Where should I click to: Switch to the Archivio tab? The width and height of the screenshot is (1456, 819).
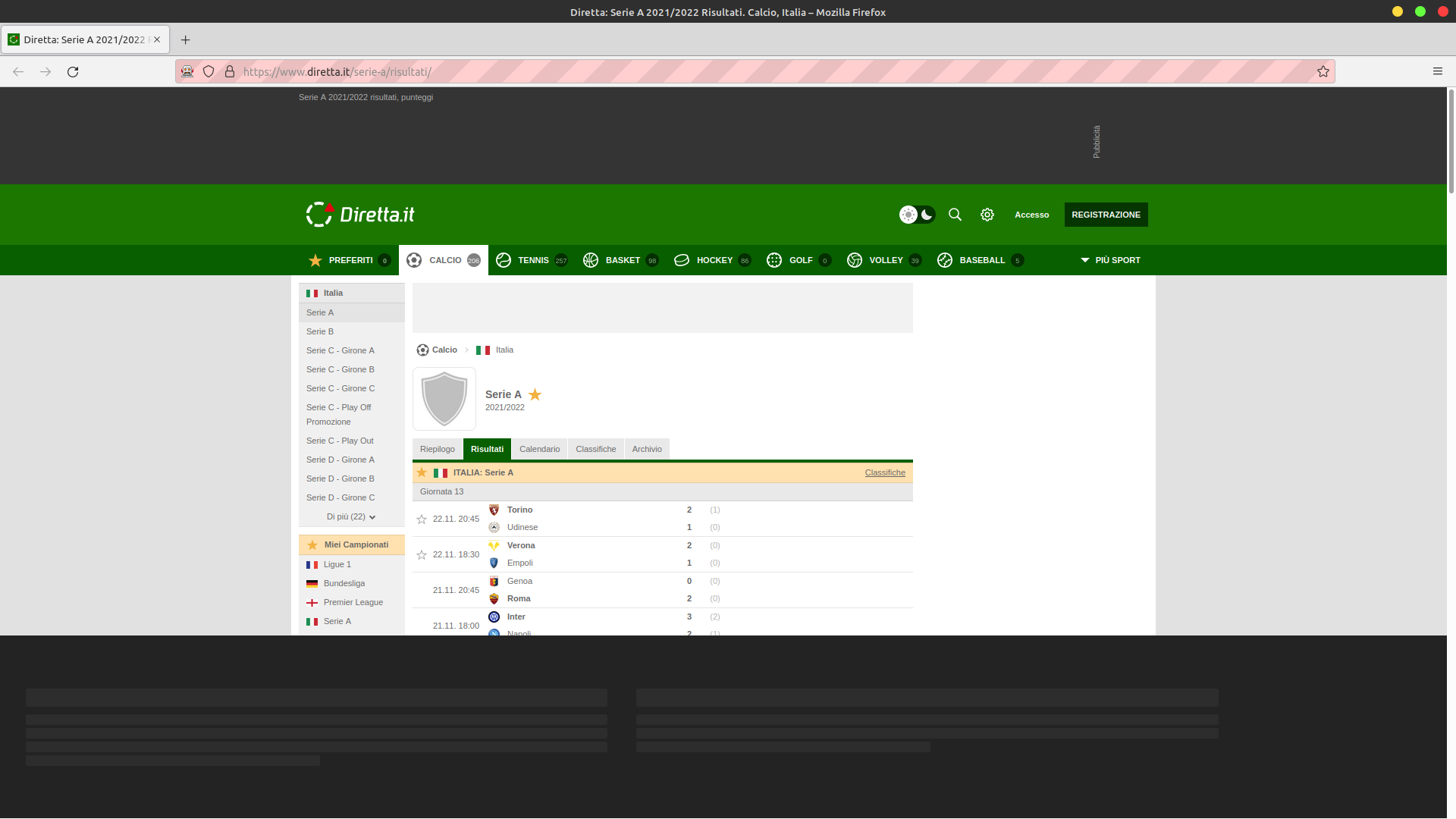[647, 449]
